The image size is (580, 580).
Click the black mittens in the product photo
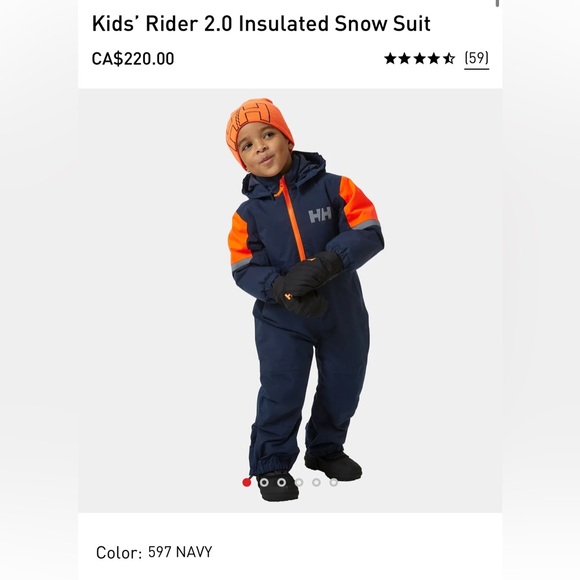307,284
